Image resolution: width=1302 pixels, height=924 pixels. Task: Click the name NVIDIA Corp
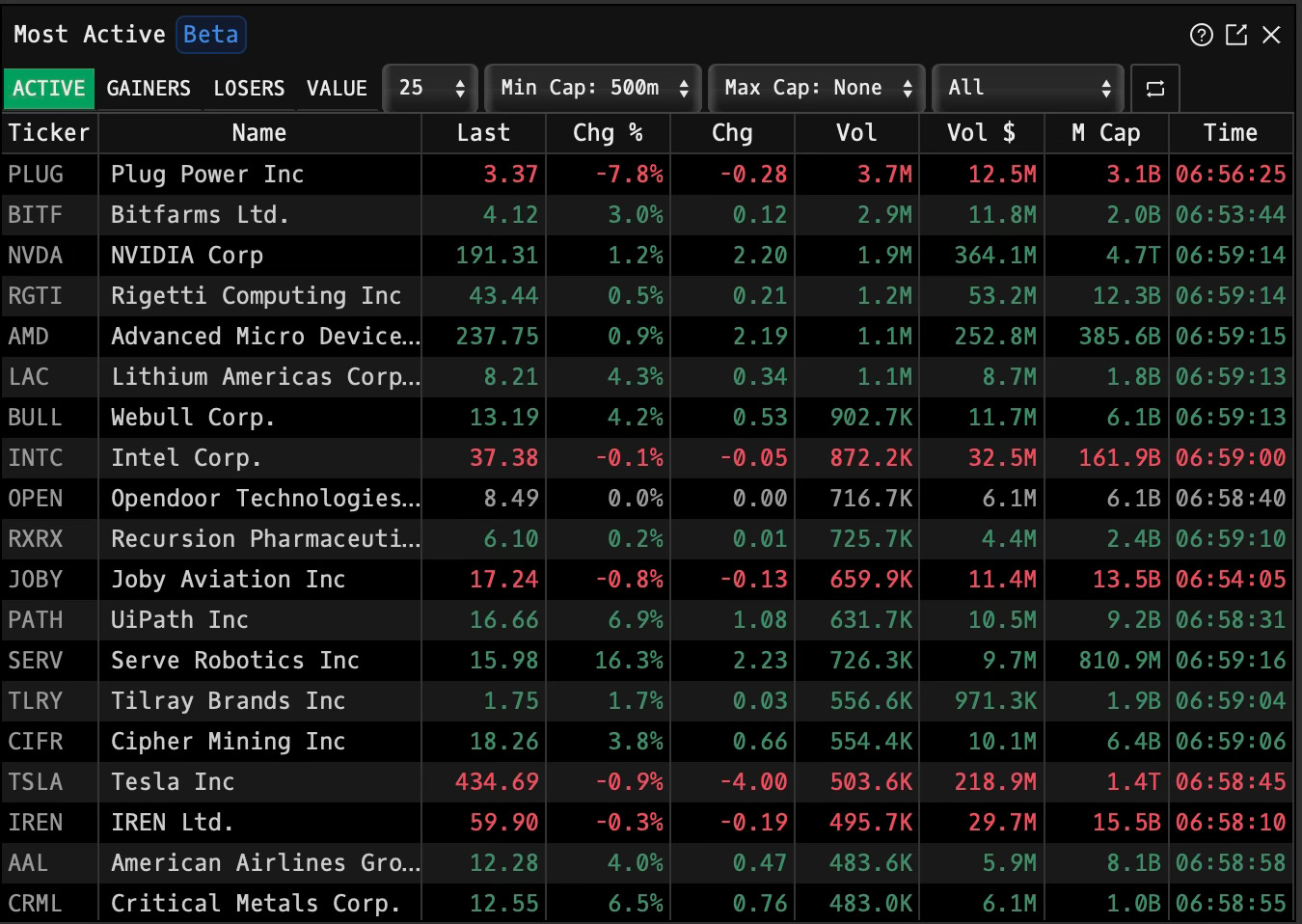tap(187, 256)
